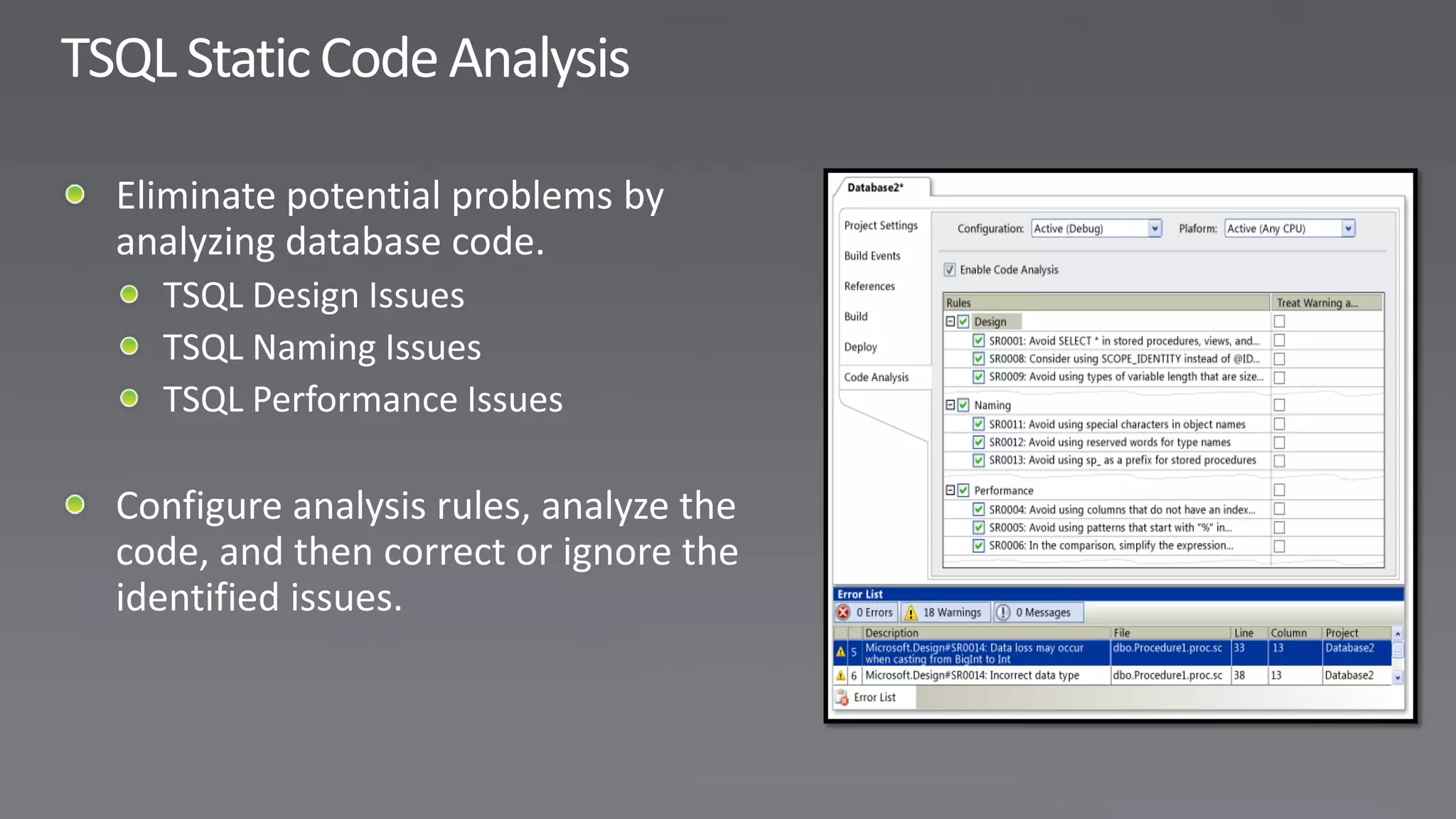Open the Build Events page

pyautogui.click(x=872, y=256)
